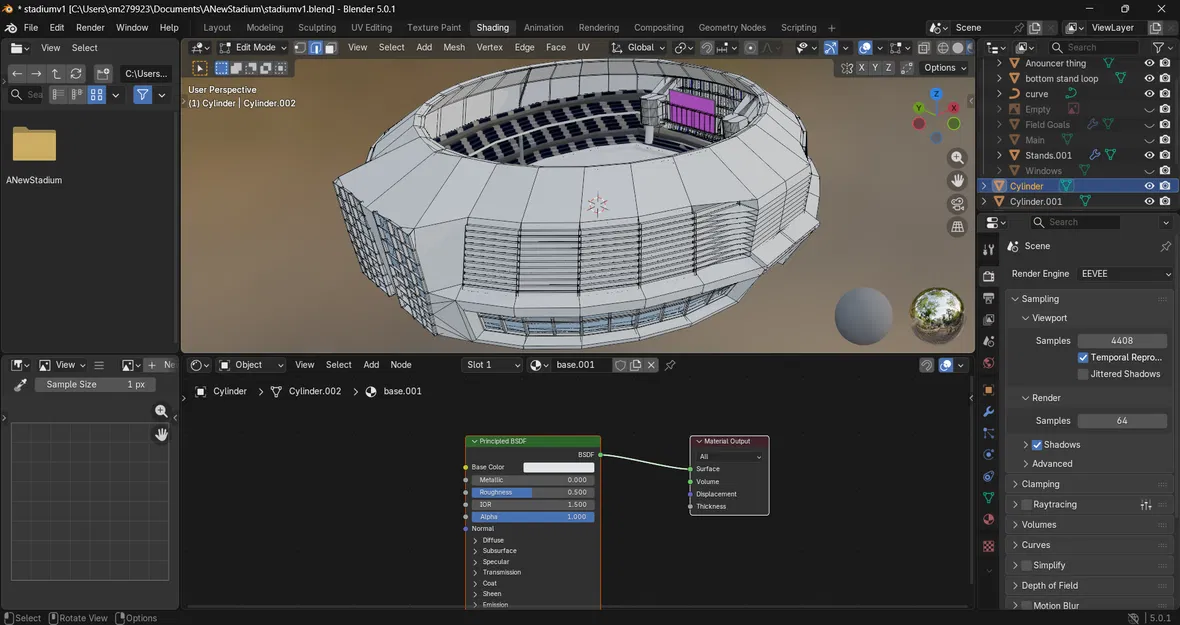Switch to orthographic grid view icon
Screen dimensions: 1180x625
coord(957,226)
